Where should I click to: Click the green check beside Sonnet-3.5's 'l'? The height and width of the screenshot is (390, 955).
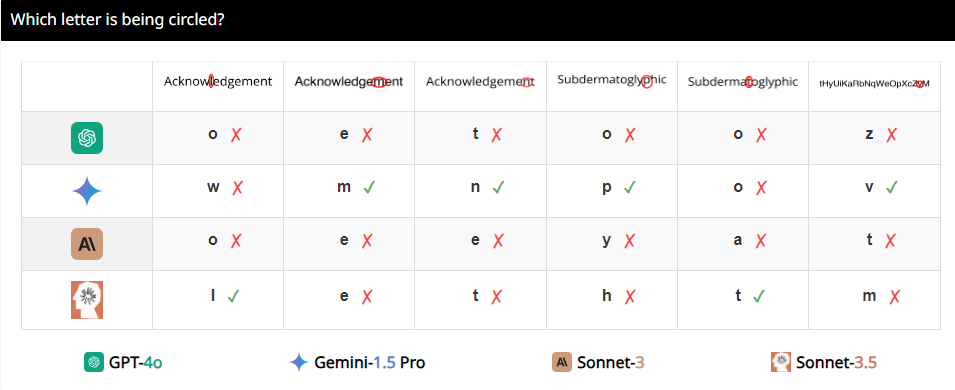(x=233, y=296)
